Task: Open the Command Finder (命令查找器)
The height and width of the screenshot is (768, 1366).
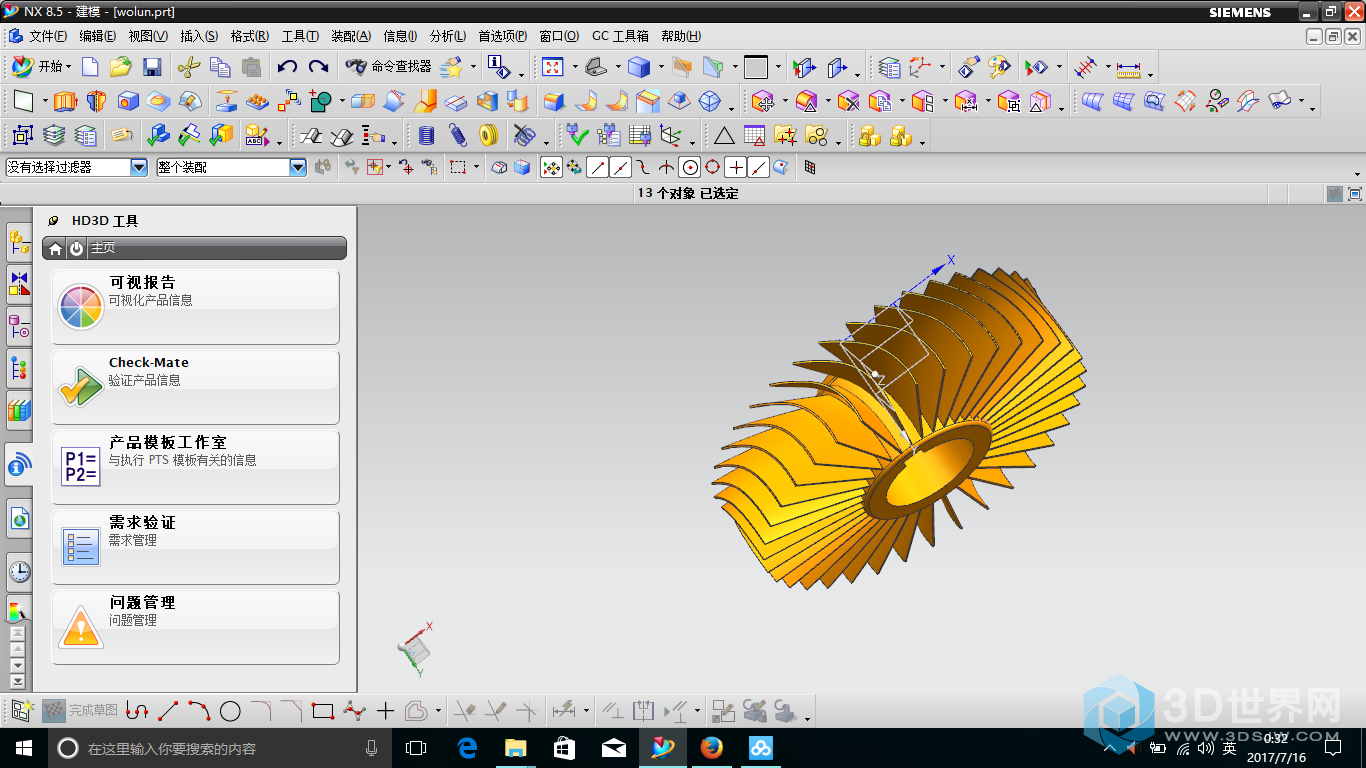Action: click(x=388, y=67)
